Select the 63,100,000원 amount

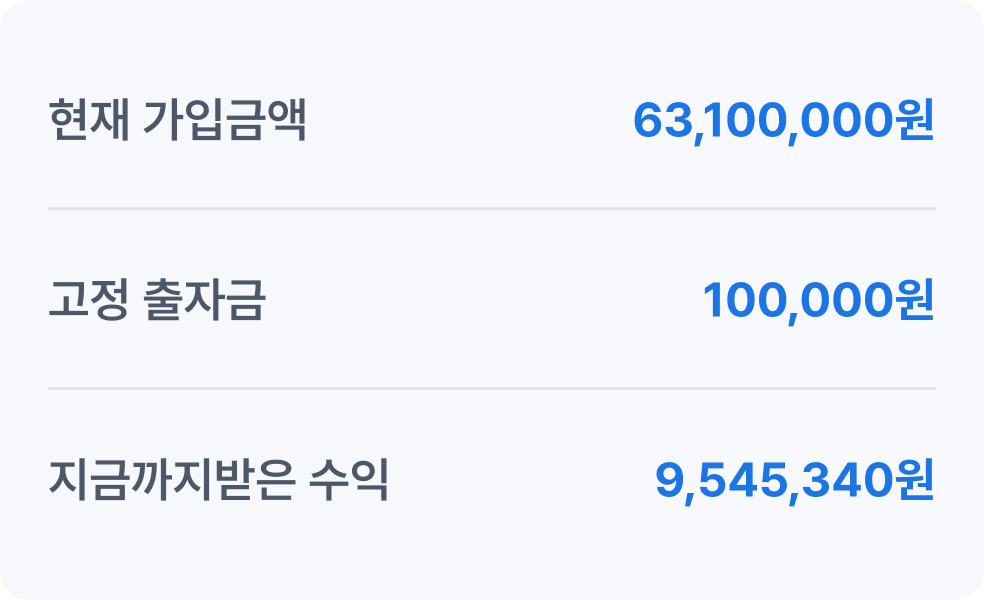pyautogui.click(x=784, y=121)
